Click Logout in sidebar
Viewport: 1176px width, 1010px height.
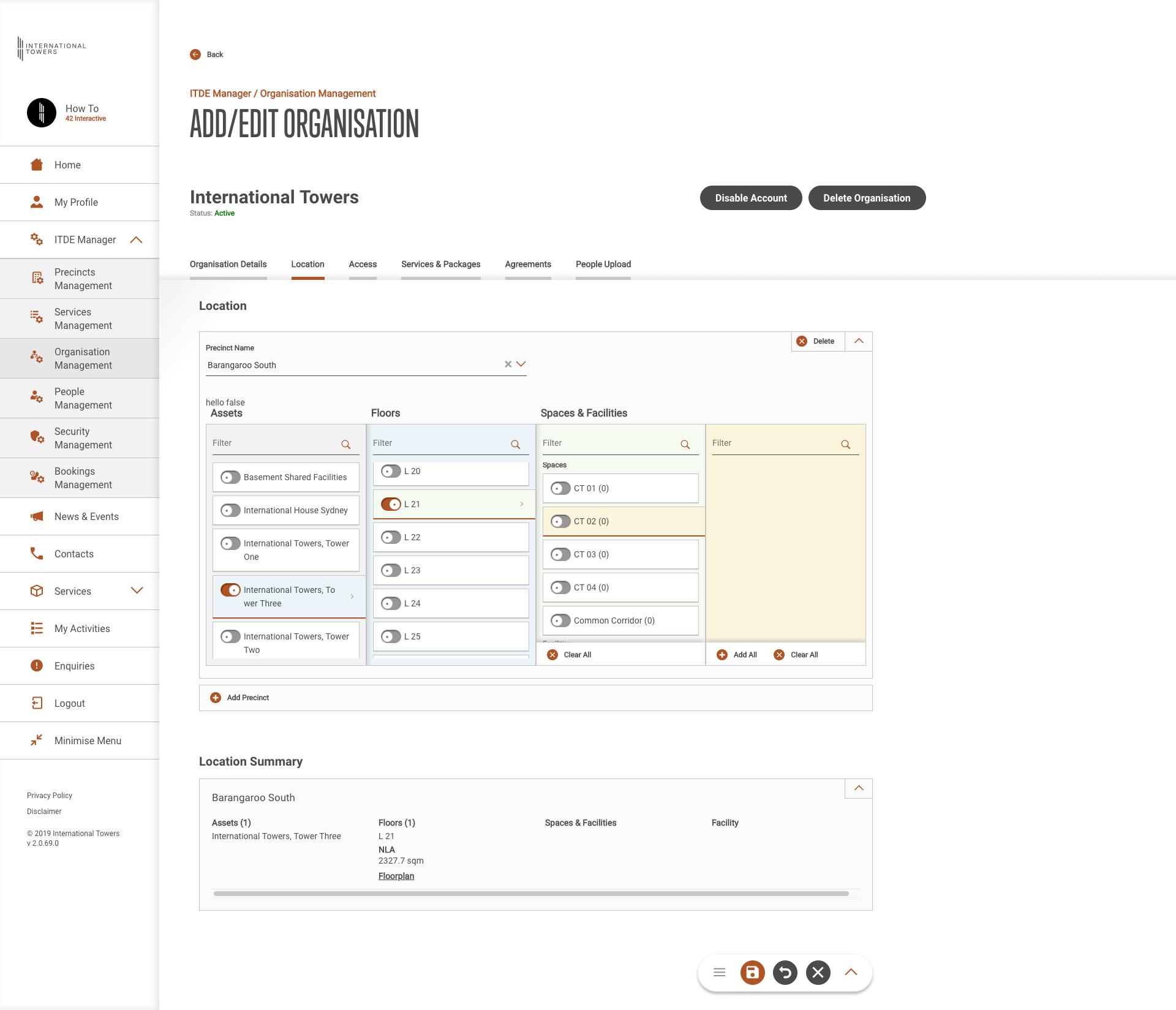(80, 703)
